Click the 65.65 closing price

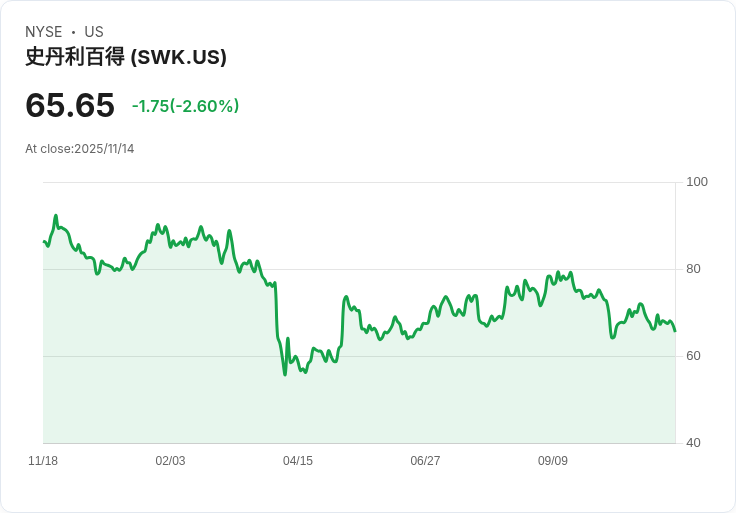point(70,105)
